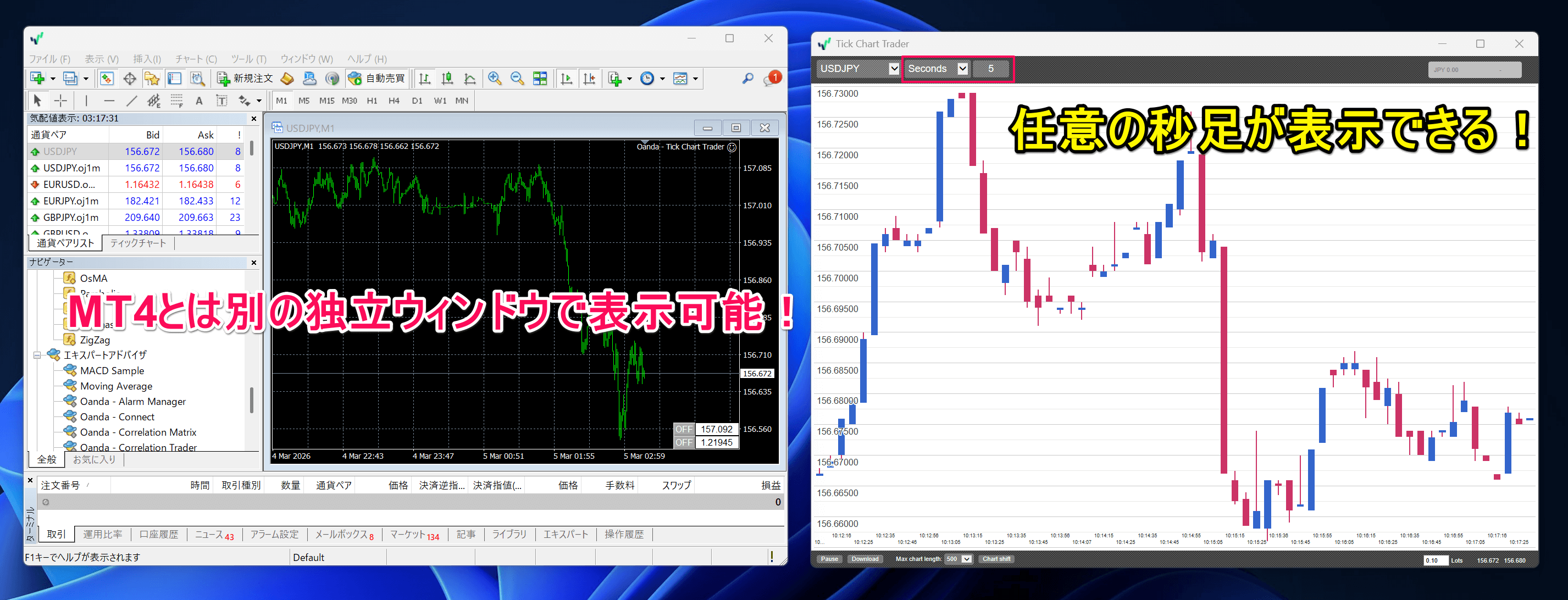
Task: Switch chart to candlestick display icon
Action: click(447, 79)
